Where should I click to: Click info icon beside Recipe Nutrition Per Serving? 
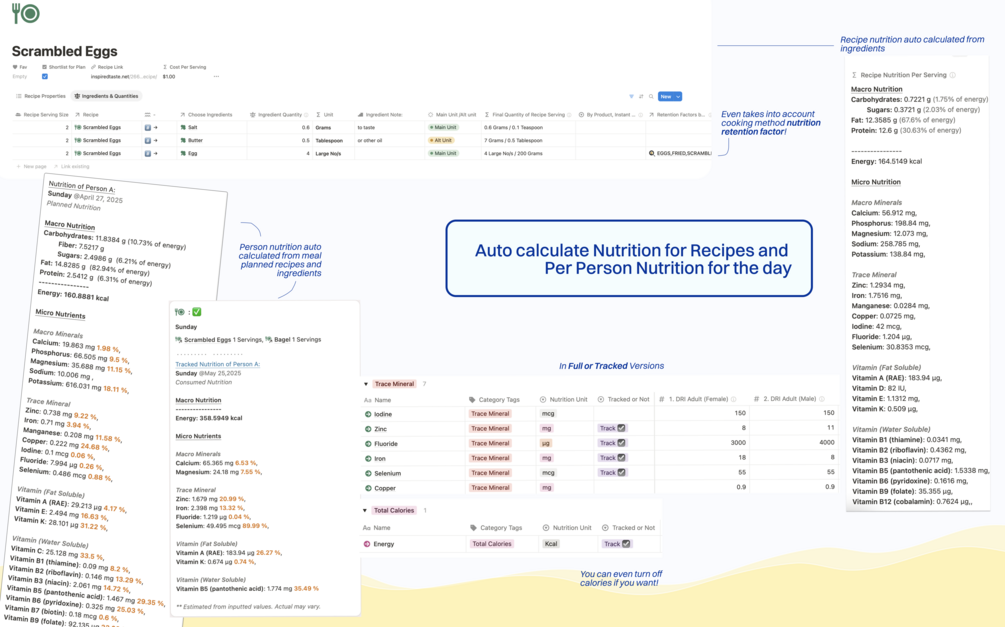pyautogui.click(x=952, y=75)
